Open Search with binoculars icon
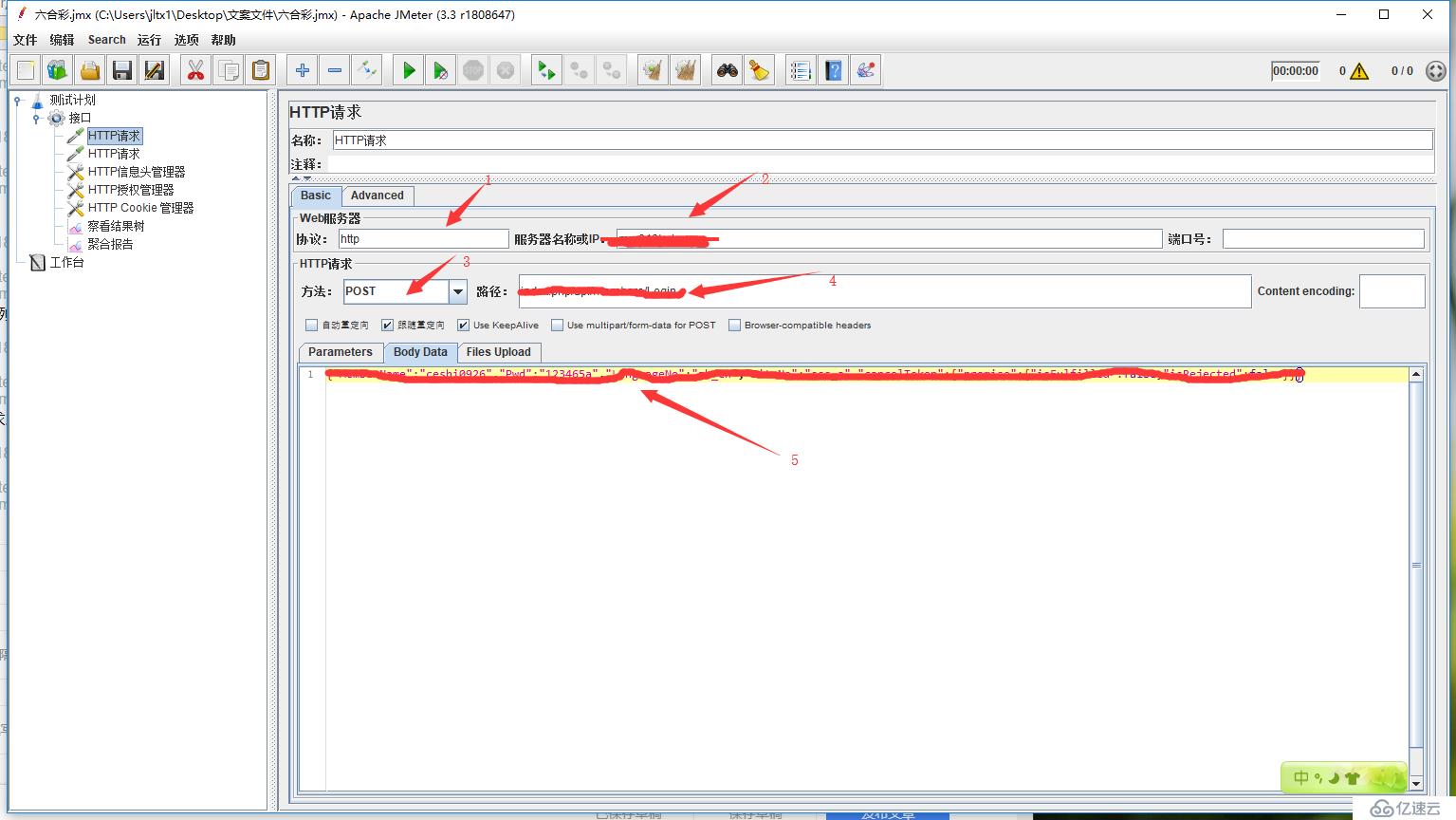This screenshot has width=1456, height=820. 728,70
